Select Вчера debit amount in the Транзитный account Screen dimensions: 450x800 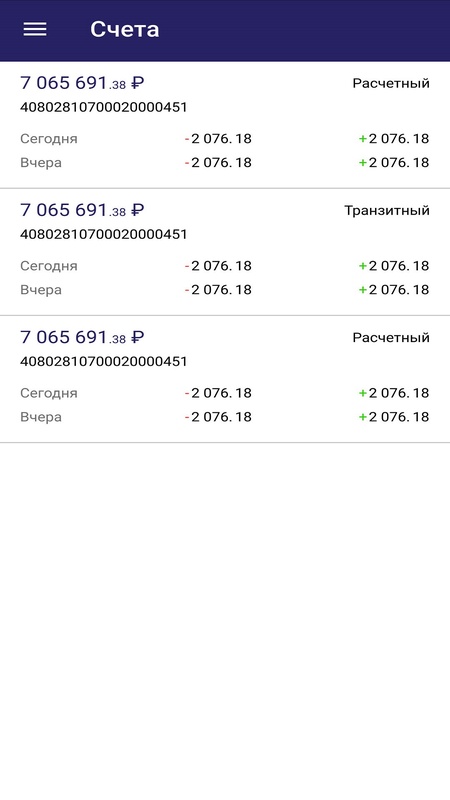pyautogui.click(x=218, y=289)
